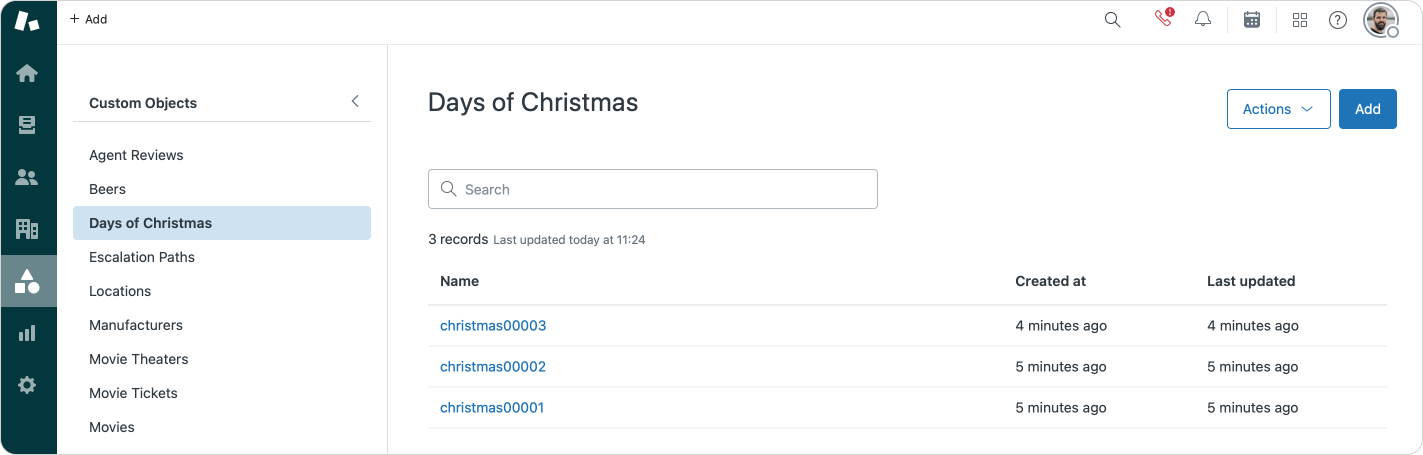This screenshot has width=1423, height=455.
Task: Click the records Search field
Action: [x=653, y=189]
